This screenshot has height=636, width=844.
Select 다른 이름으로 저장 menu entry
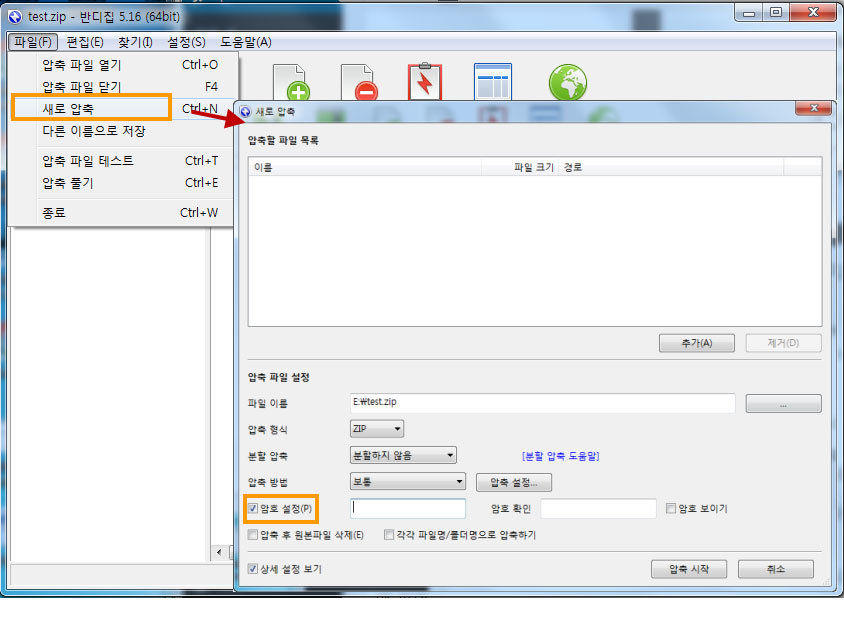(x=123, y=131)
